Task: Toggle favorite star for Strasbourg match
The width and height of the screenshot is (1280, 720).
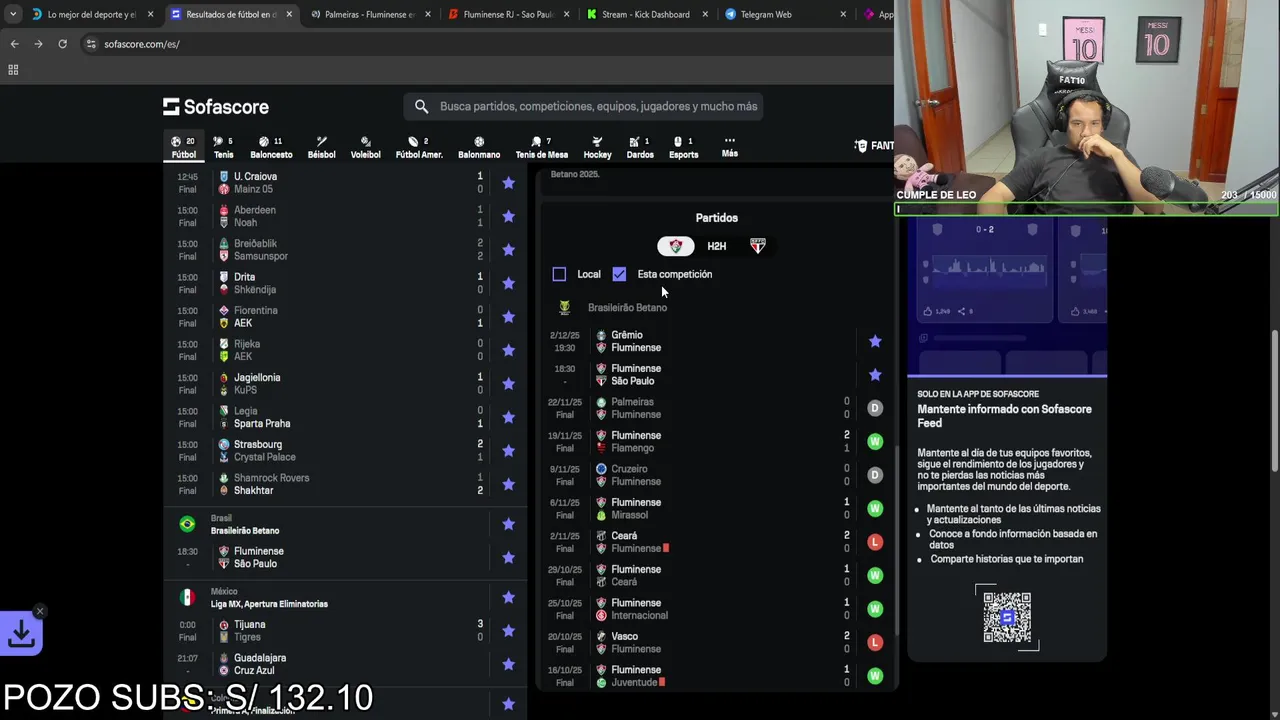Action: 508,451
